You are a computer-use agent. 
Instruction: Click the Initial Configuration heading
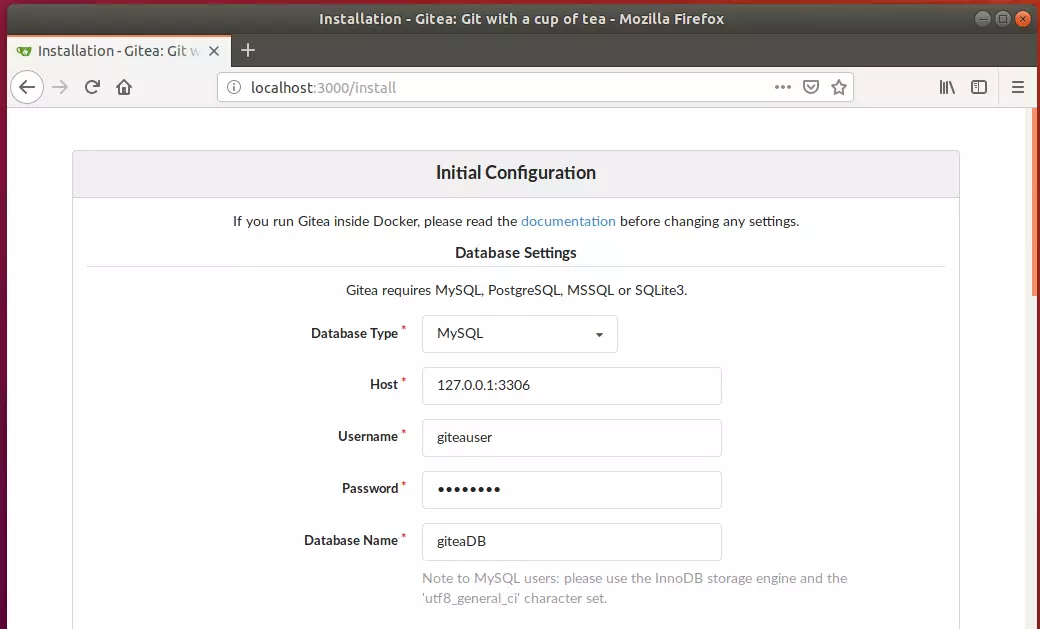(x=516, y=173)
